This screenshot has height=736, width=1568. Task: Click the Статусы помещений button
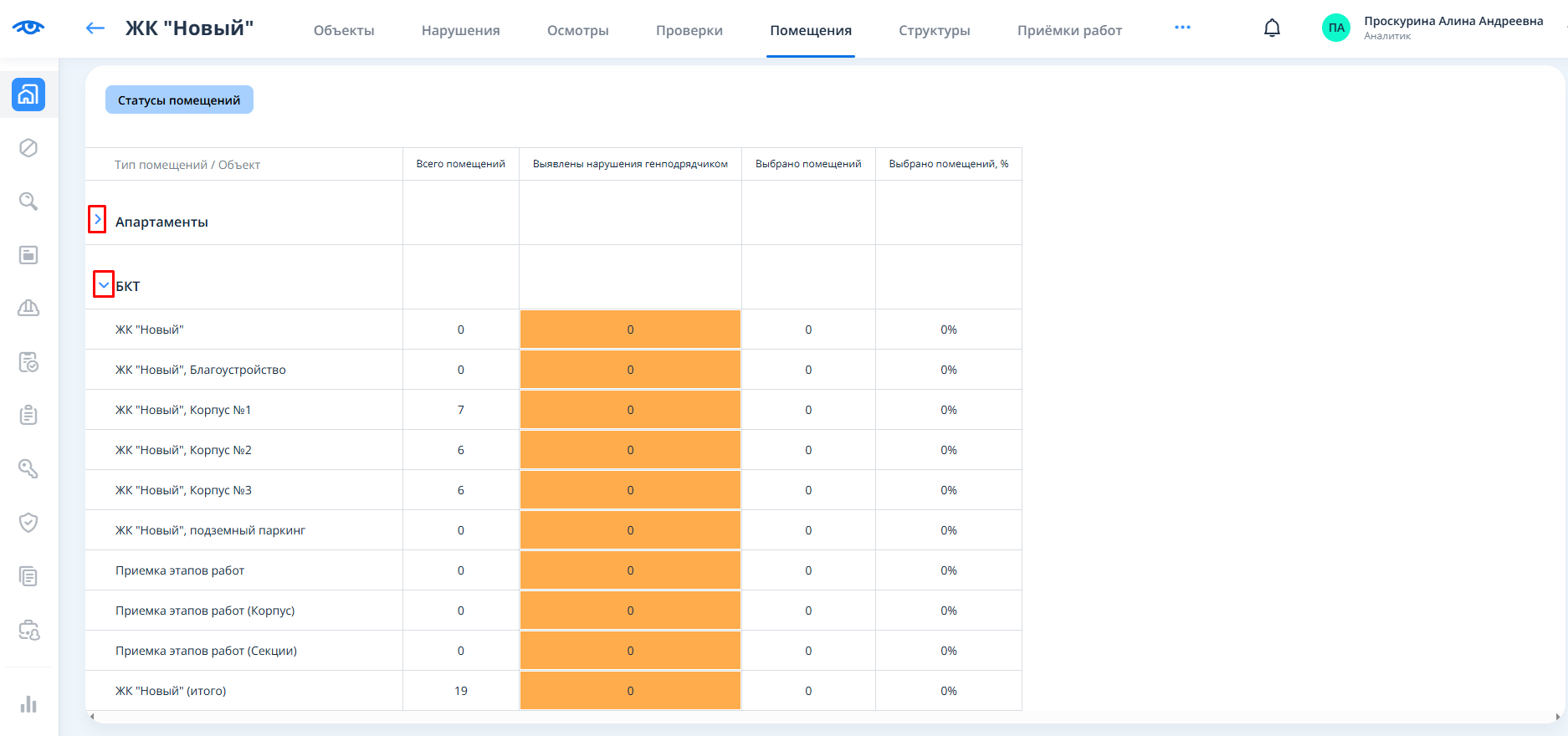click(x=179, y=100)
